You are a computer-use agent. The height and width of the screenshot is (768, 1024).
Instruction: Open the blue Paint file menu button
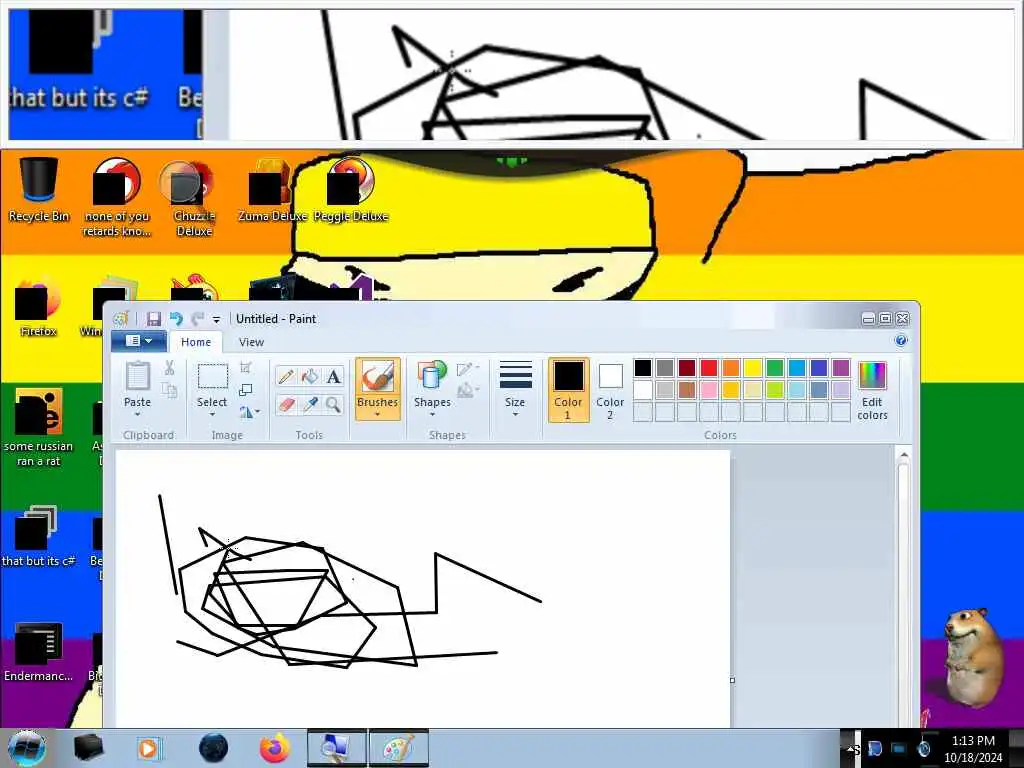tap(138, 341)
